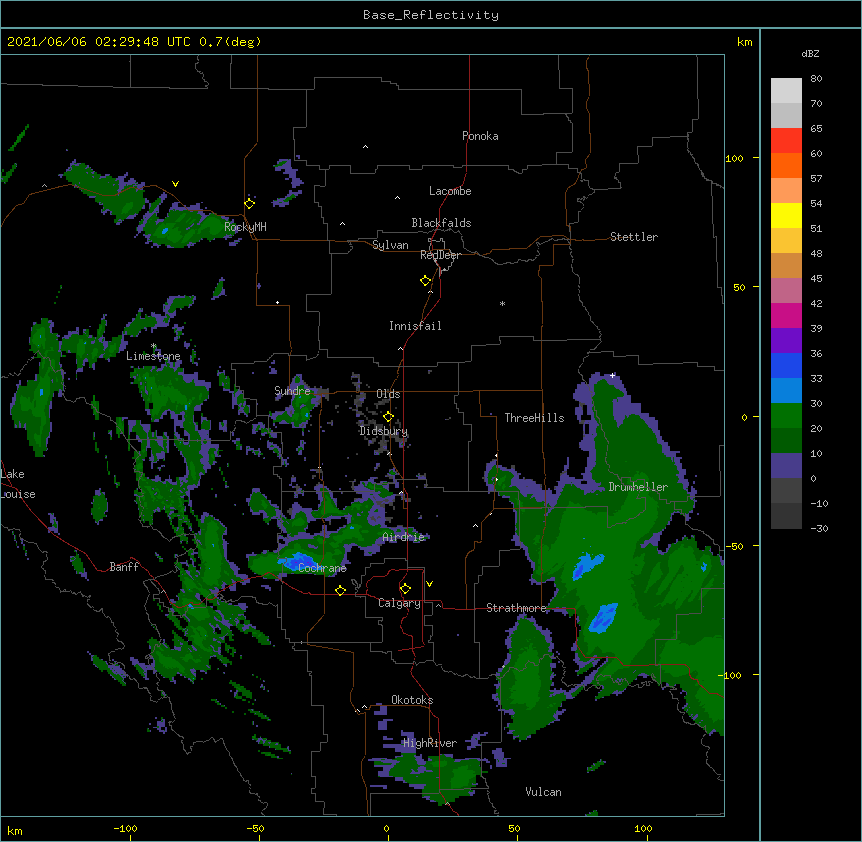Pick the orange 60 dBZ legend swatch
This screenshot has height=842, width=862.
(x=786, y=165)
